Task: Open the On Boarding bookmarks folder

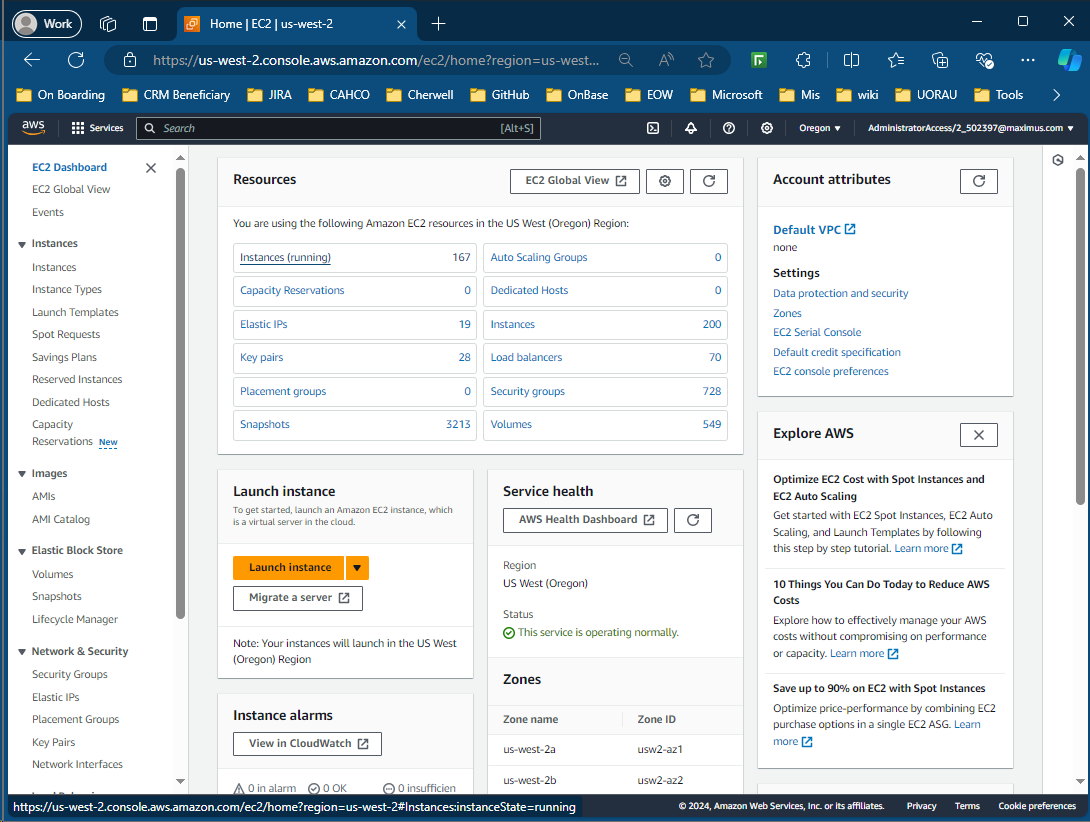Action: 60,95
